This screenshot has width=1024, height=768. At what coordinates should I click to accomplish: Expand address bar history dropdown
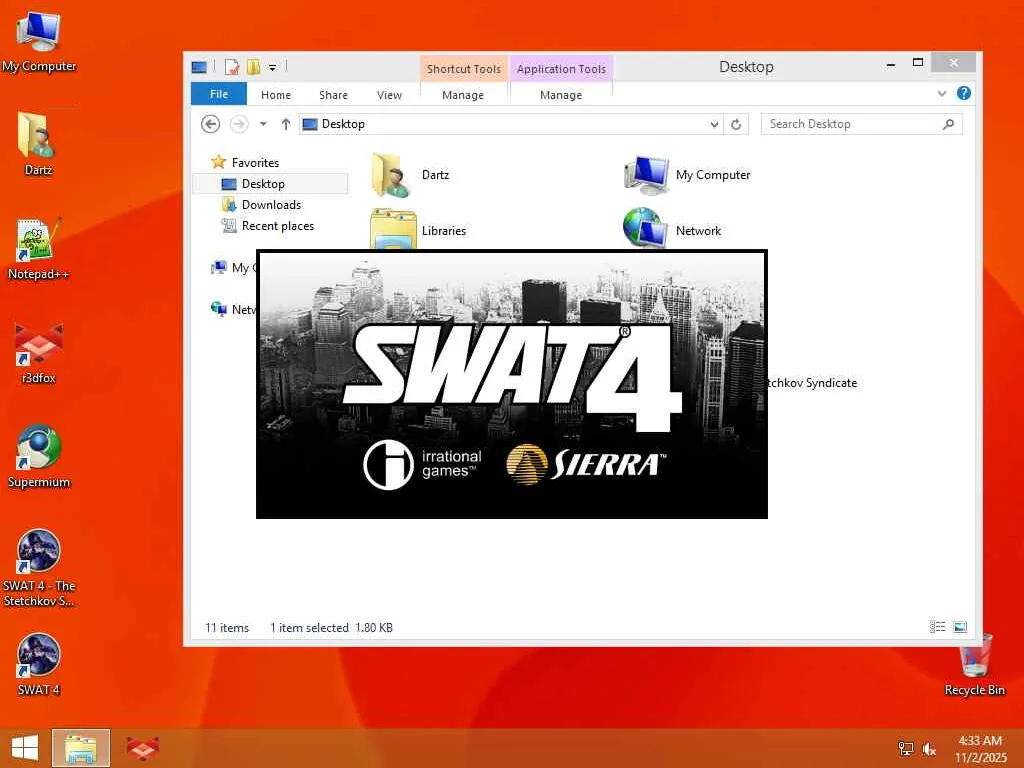point(714,124)
